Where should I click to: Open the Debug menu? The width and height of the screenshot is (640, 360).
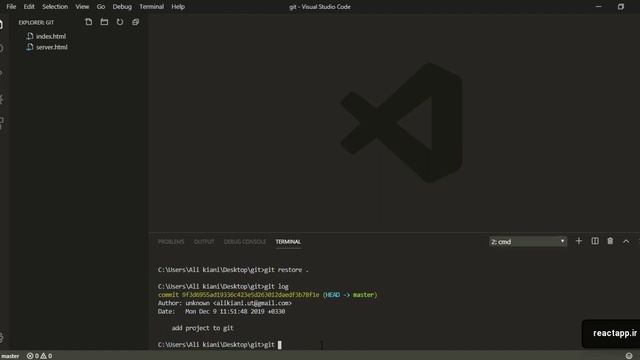point(122,7)
